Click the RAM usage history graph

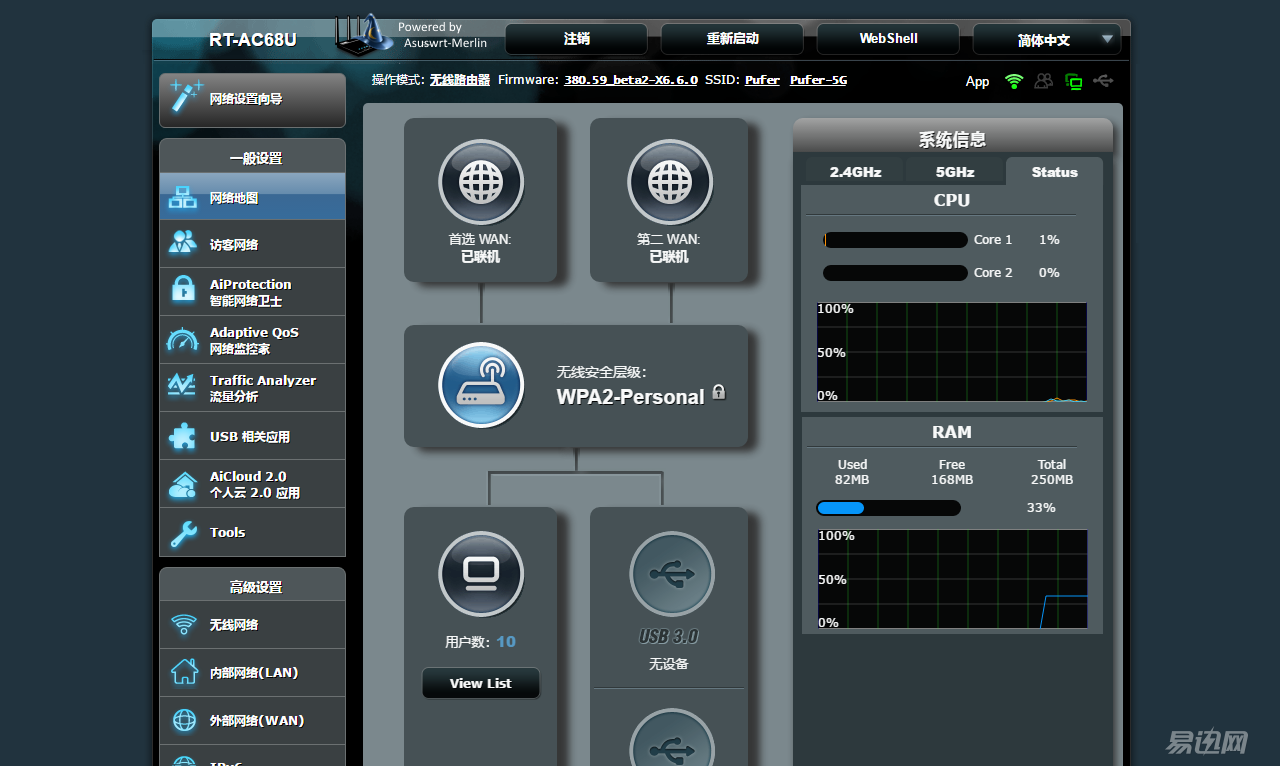coord(951,579)
